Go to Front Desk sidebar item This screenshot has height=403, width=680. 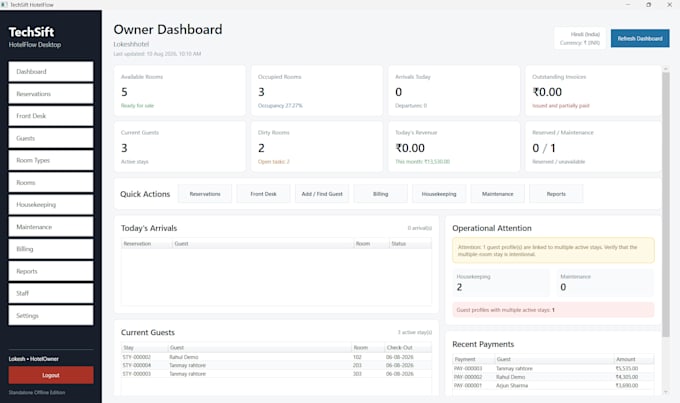coord(51,116)
